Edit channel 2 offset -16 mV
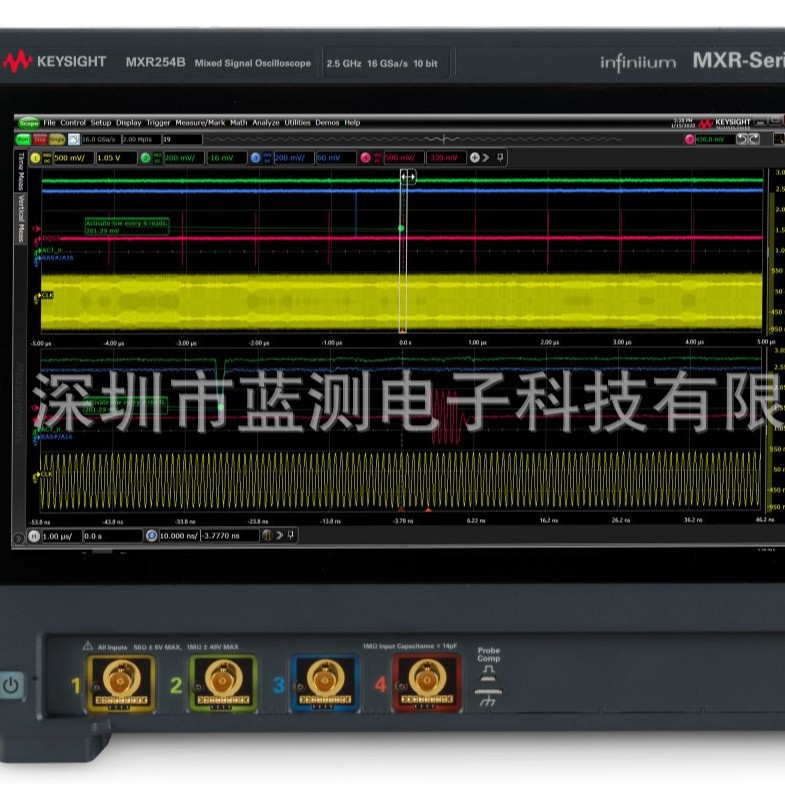785x785 pixels. (x=227, y=158)
